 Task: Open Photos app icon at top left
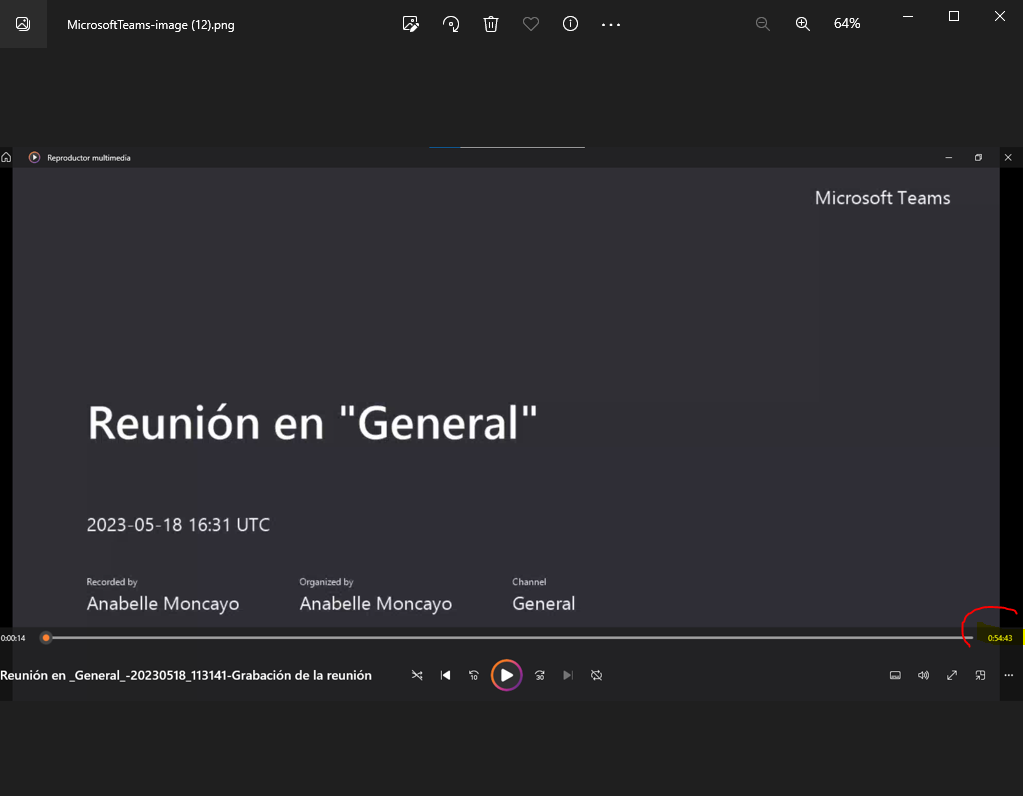click(23, 24)
